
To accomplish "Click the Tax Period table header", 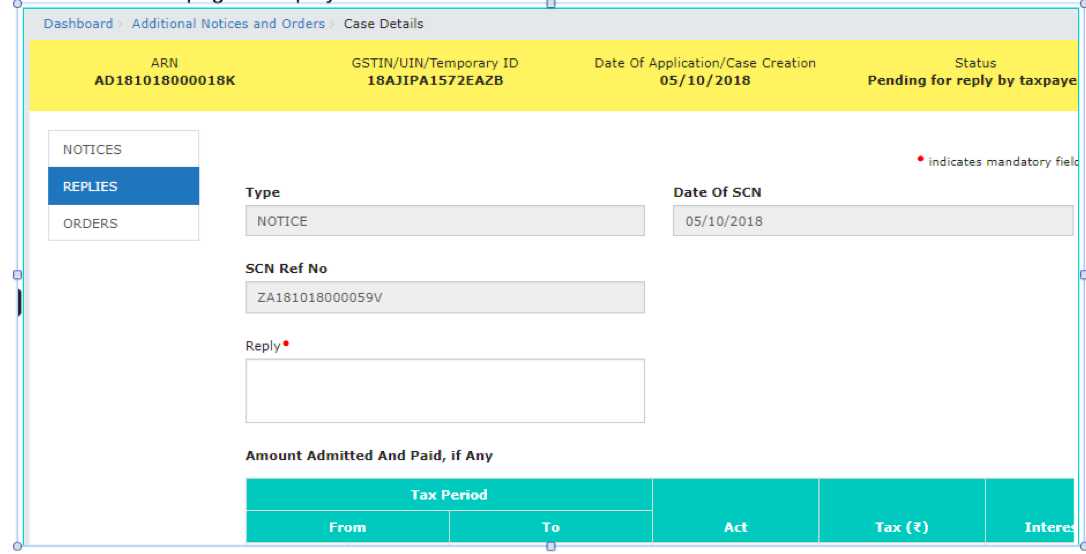I will click(449, 494).
